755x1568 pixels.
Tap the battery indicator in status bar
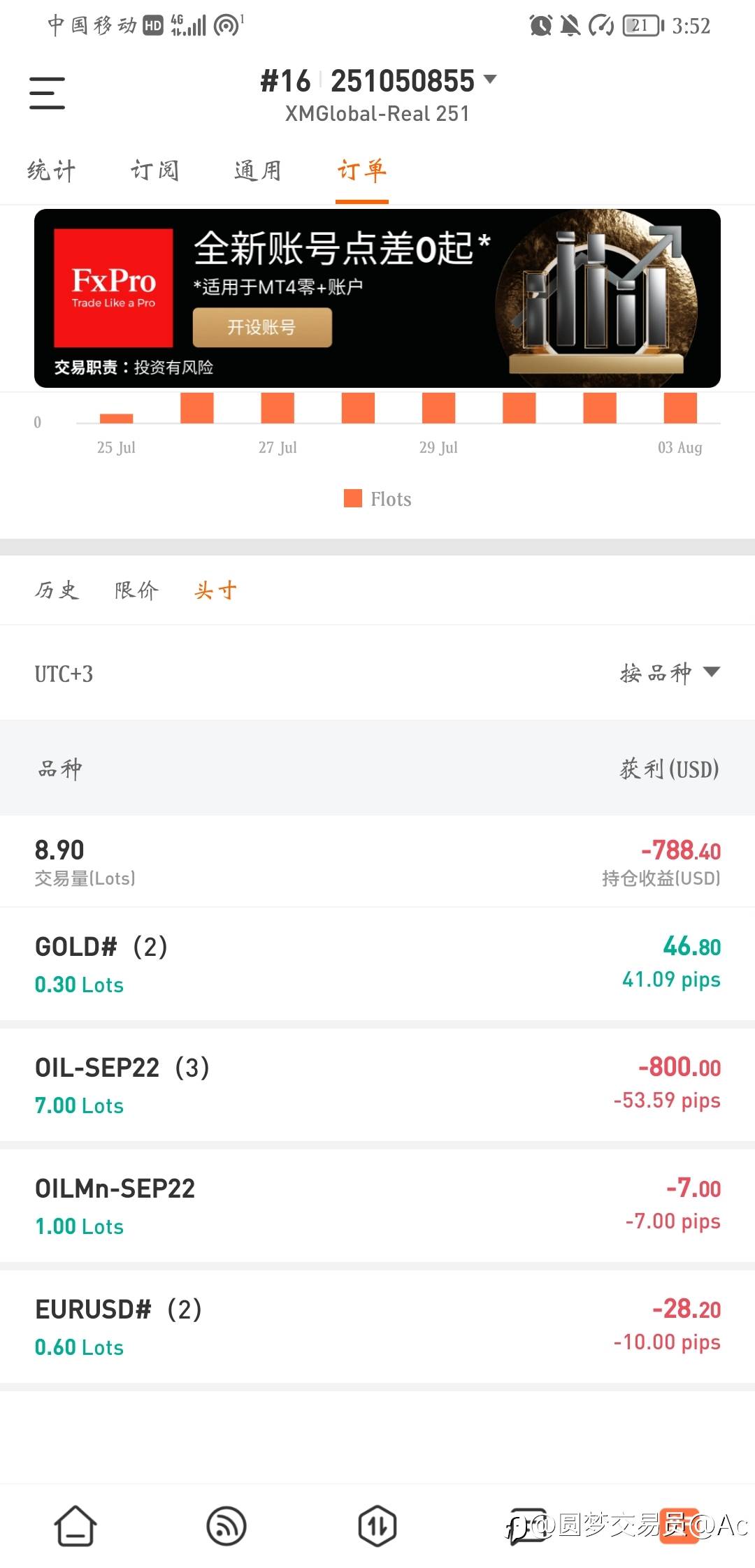click(642, 26)
